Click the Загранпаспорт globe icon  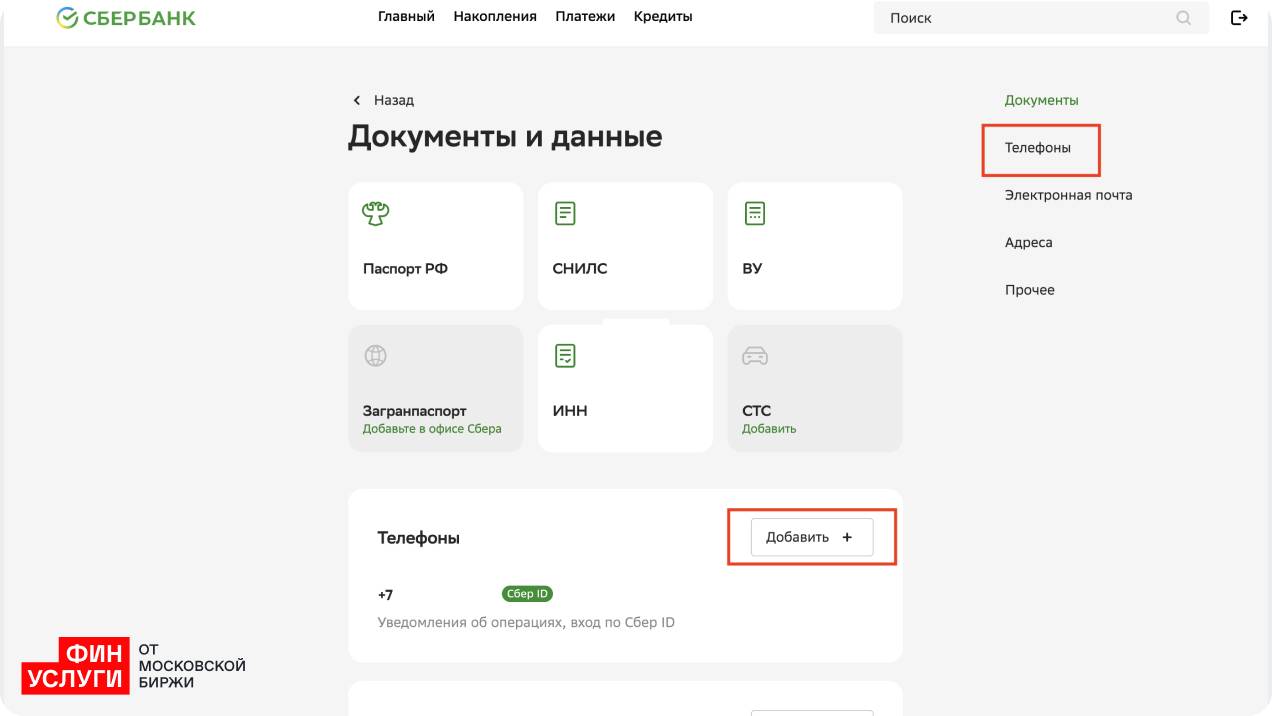point(376,355)
